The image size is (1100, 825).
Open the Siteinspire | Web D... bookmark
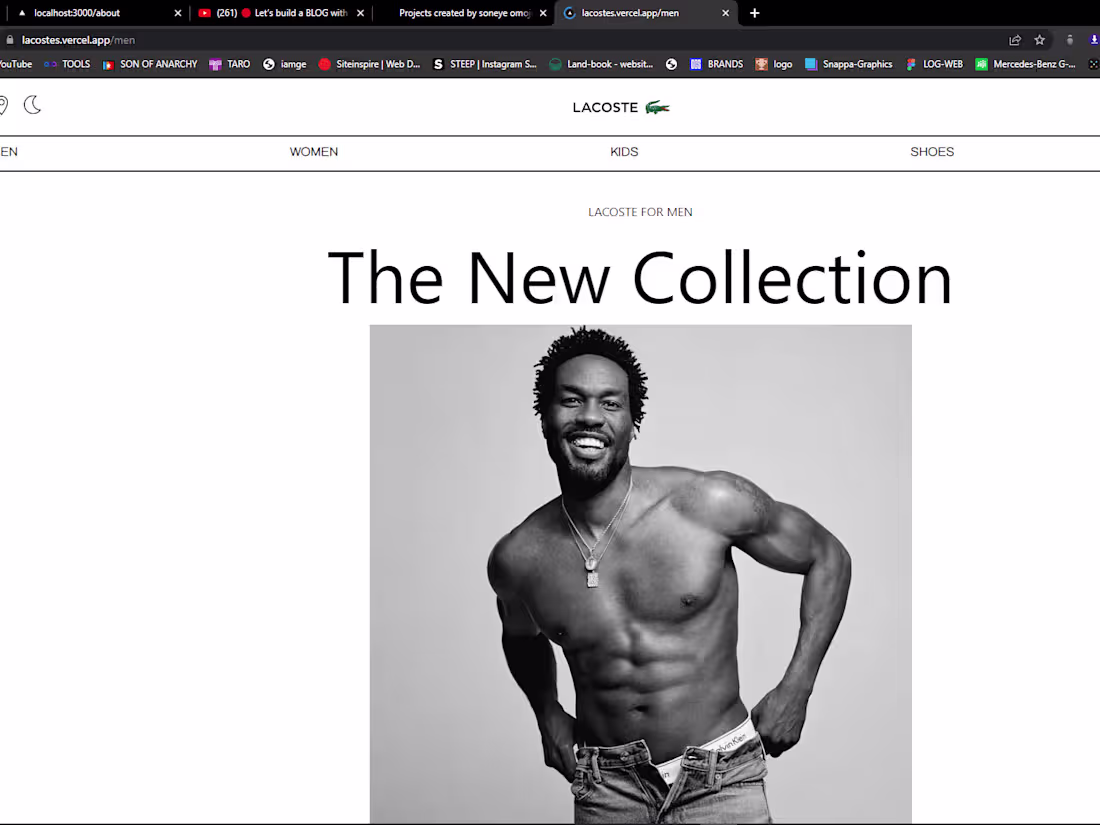[x=369, y=63]
